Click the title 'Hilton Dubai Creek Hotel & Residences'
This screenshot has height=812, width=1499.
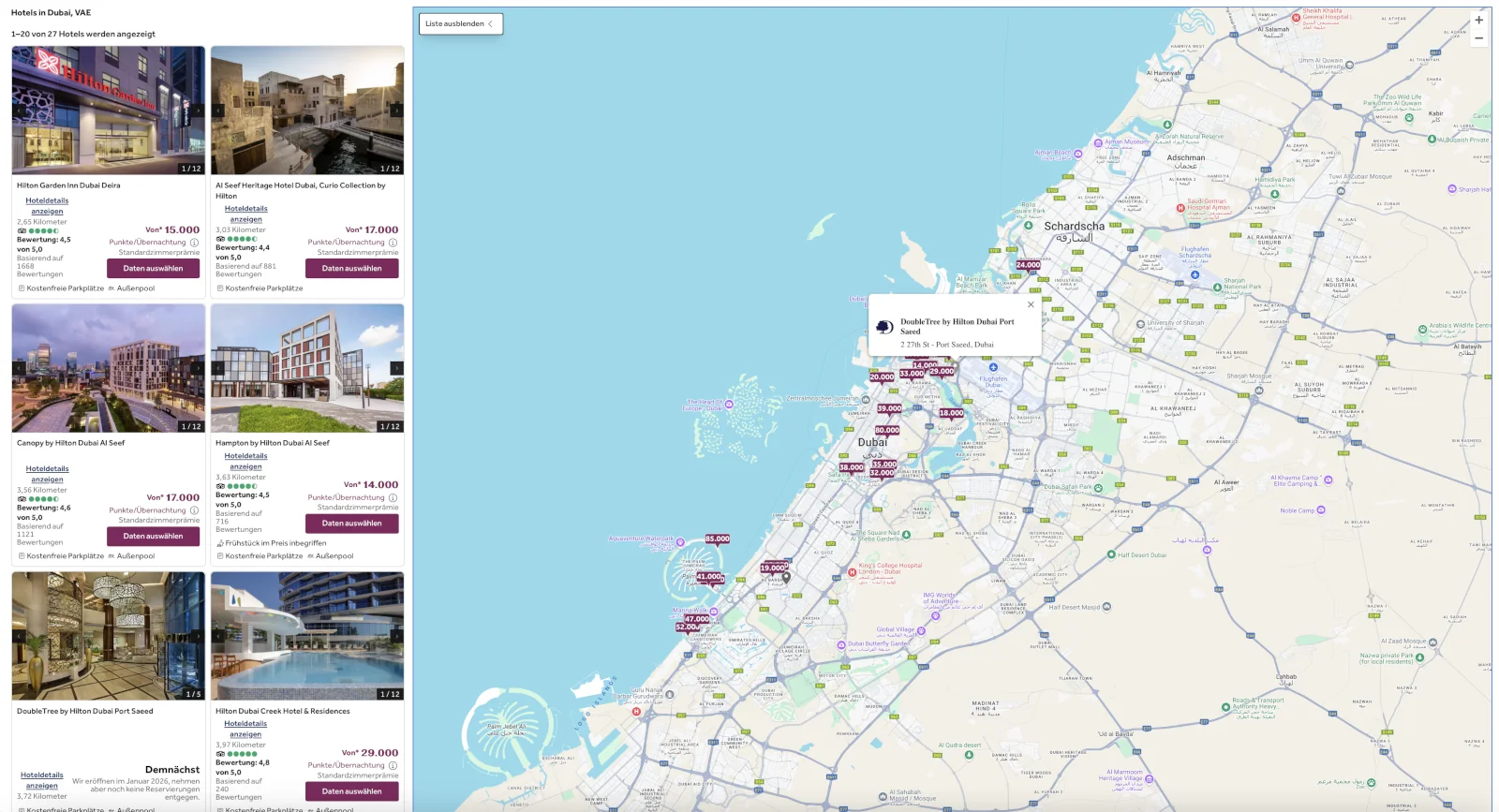[283, 711]
